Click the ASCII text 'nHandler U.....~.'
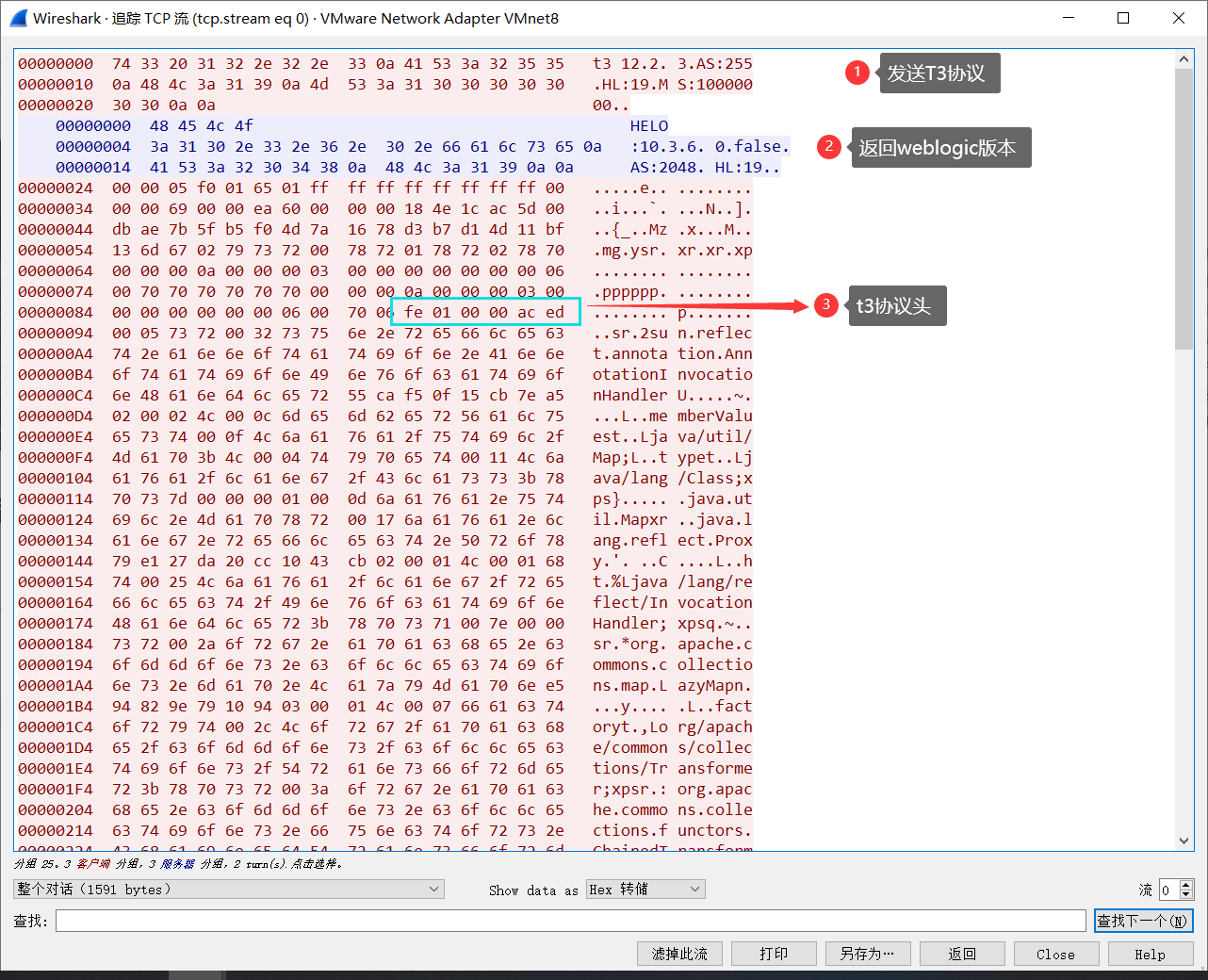Screen dimensions: 1208x980 coord(672,396)
